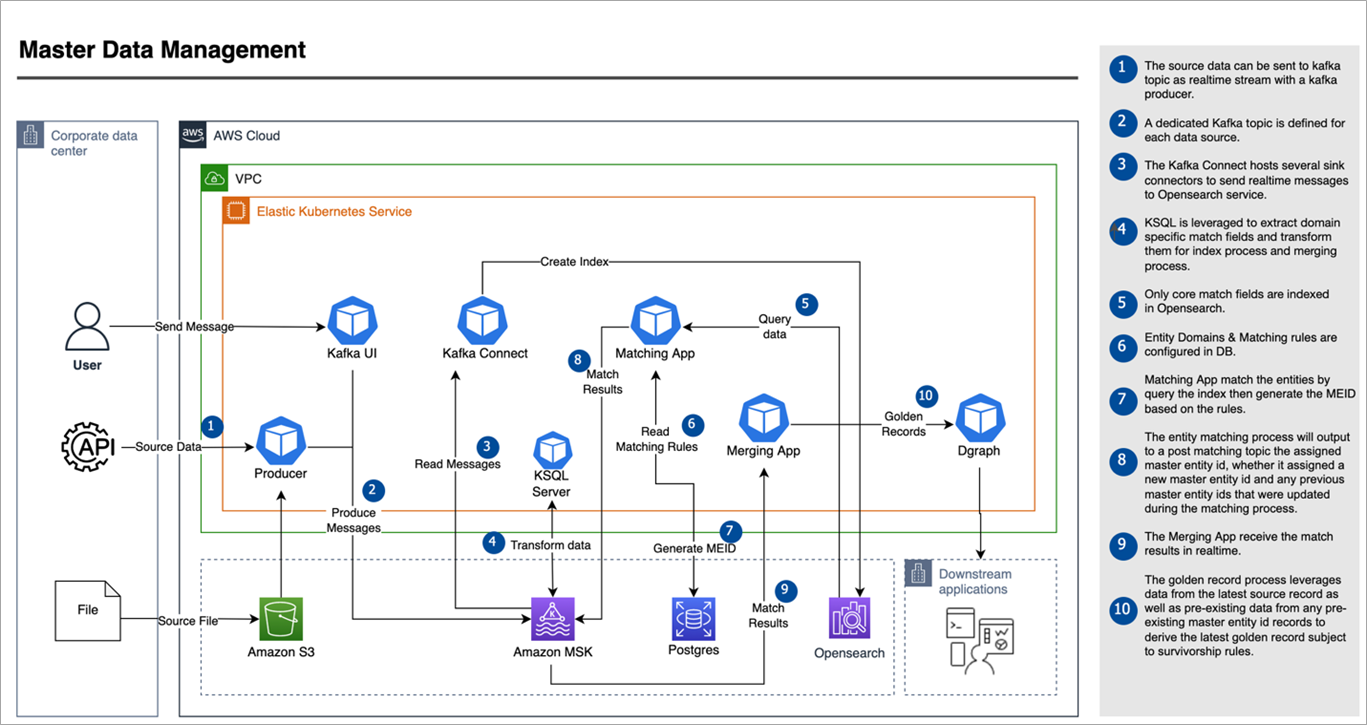Select the Opensearch icon
The height and width of the screenshot is (725, 1367).
[x=850, y=619]
